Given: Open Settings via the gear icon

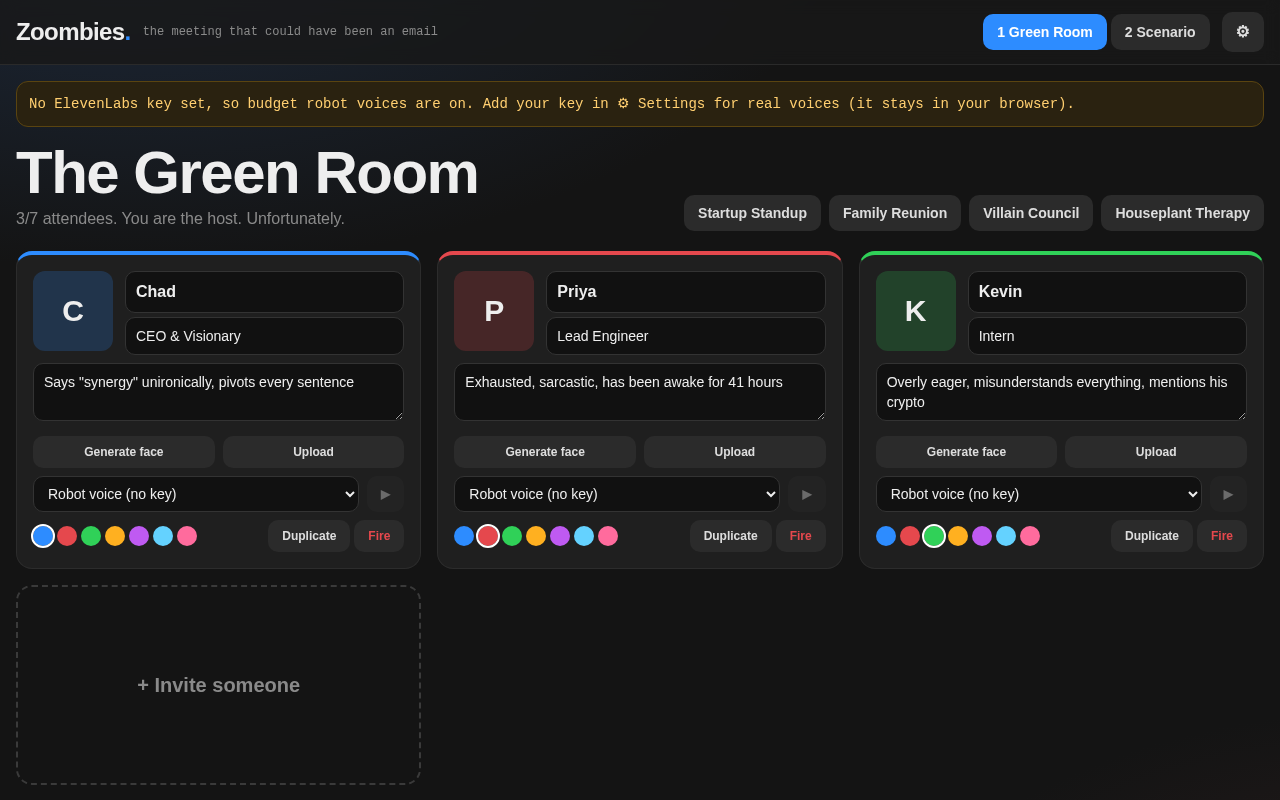Looking at the screenshot, I should pyautogui.click(x=1243, y=32).
